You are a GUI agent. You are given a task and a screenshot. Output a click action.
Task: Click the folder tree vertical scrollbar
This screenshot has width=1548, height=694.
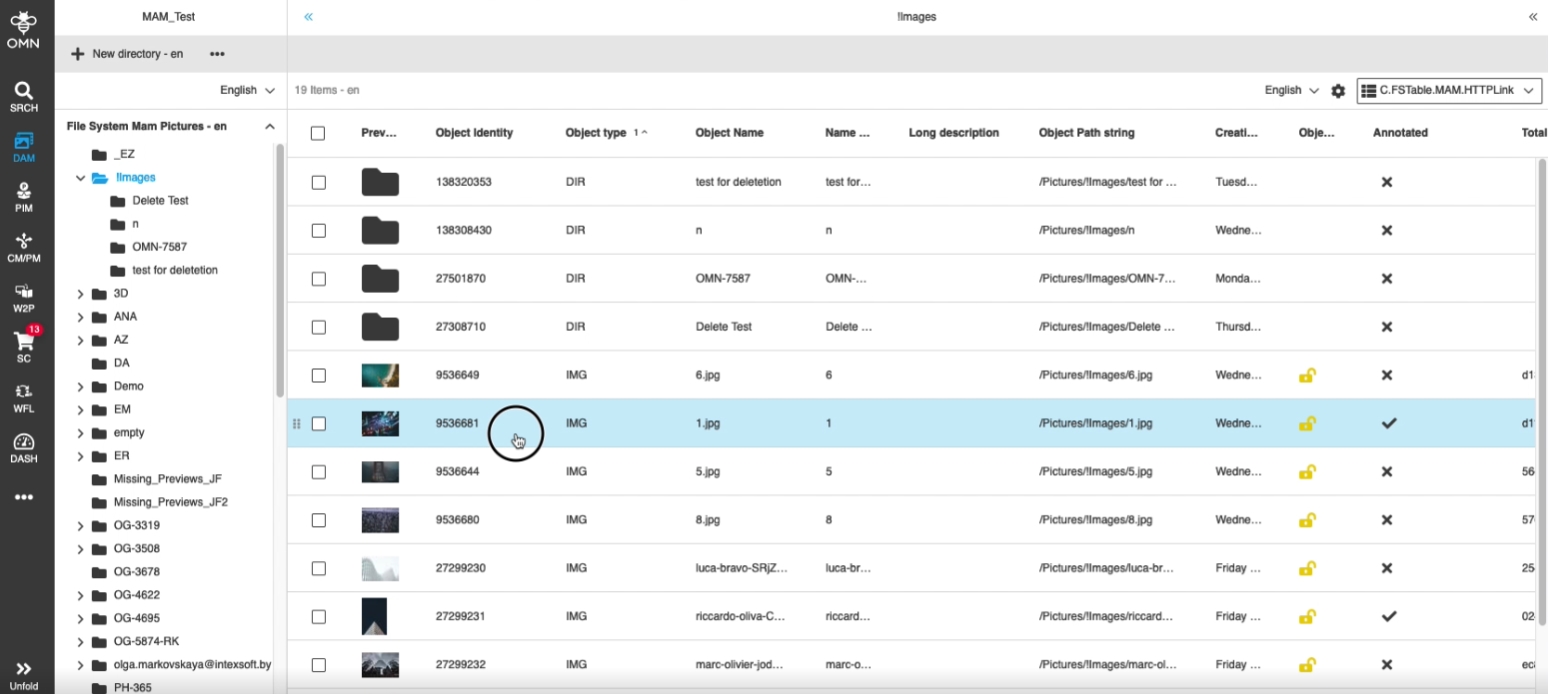coord(280,270)
